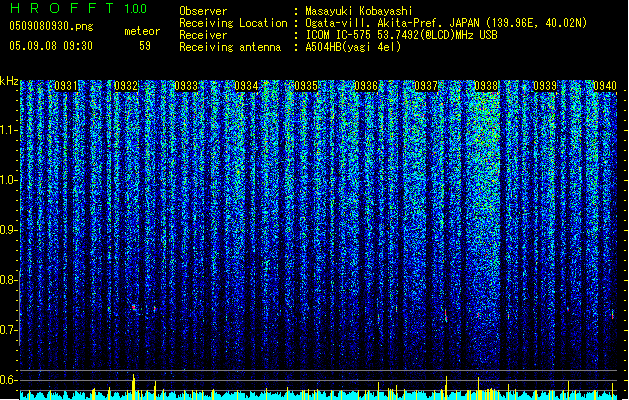The height and width of the screenshot is (400, 629).
Task: Click the 0938 time marker
Action: (486, 86)
